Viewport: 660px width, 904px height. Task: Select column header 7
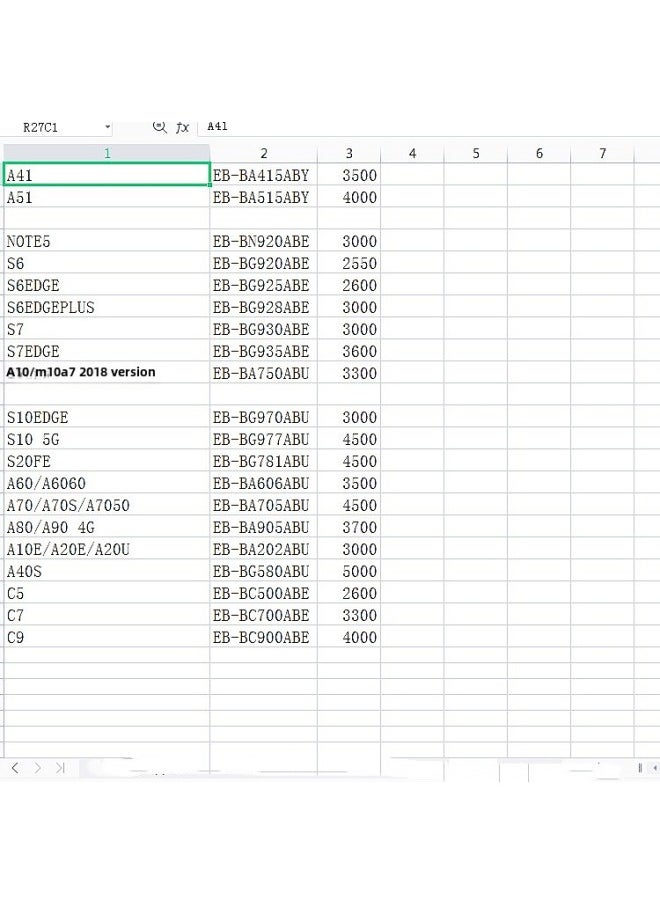pos(602,153)
